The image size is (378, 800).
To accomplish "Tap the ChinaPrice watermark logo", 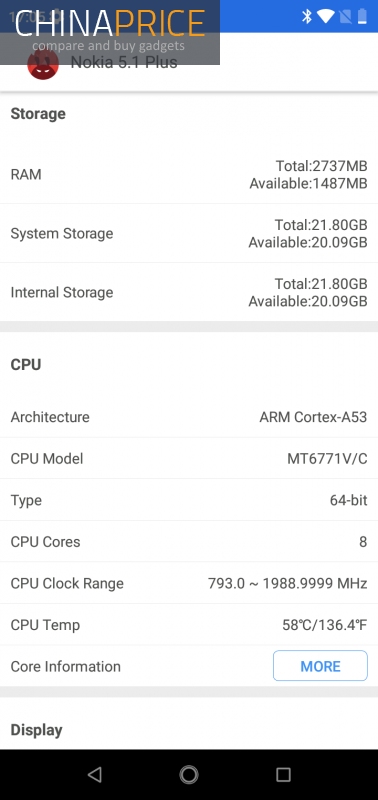I will 110,30.
